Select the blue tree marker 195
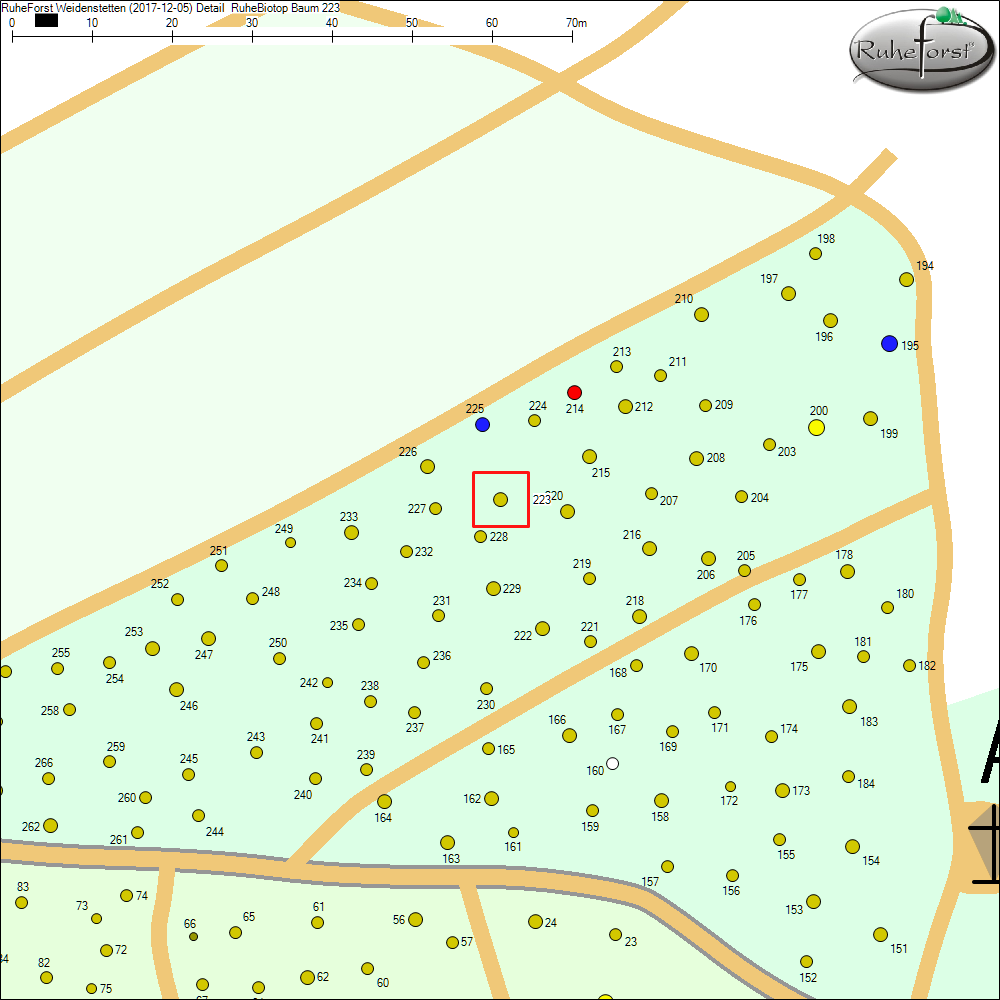Viewport: 1000px width, 1000px height. click(x=889, y=344)
